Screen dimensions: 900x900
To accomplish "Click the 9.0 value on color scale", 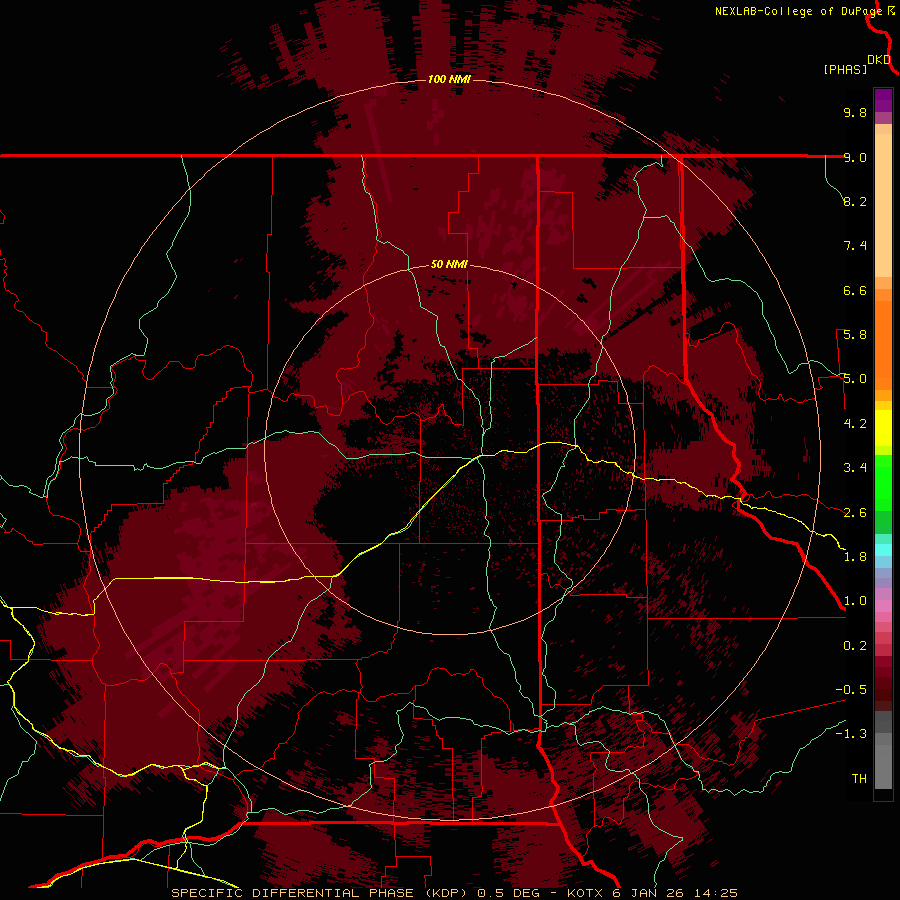I will click(x=855, y=157).
